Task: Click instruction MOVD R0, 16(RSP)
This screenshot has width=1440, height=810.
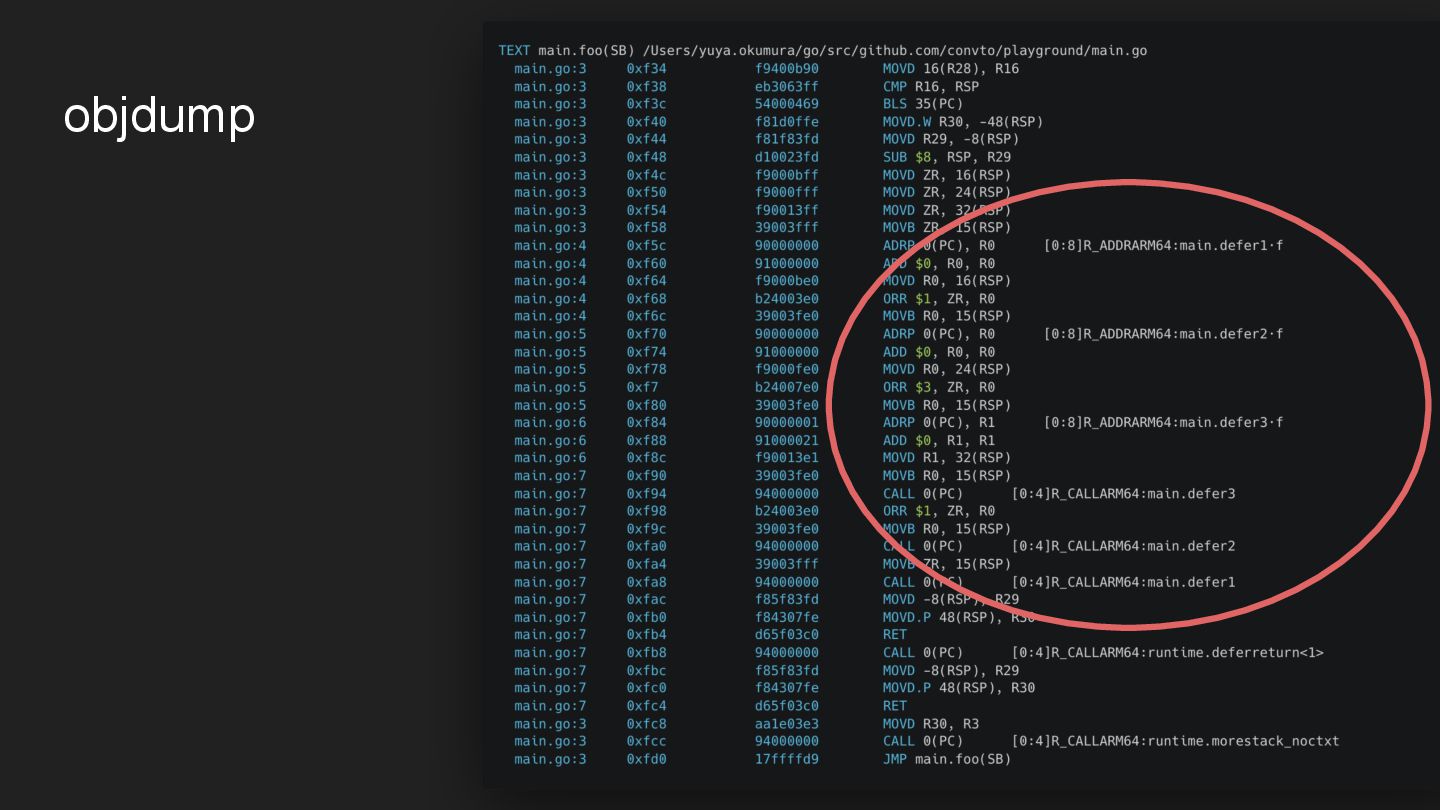Action: point(947,281)
